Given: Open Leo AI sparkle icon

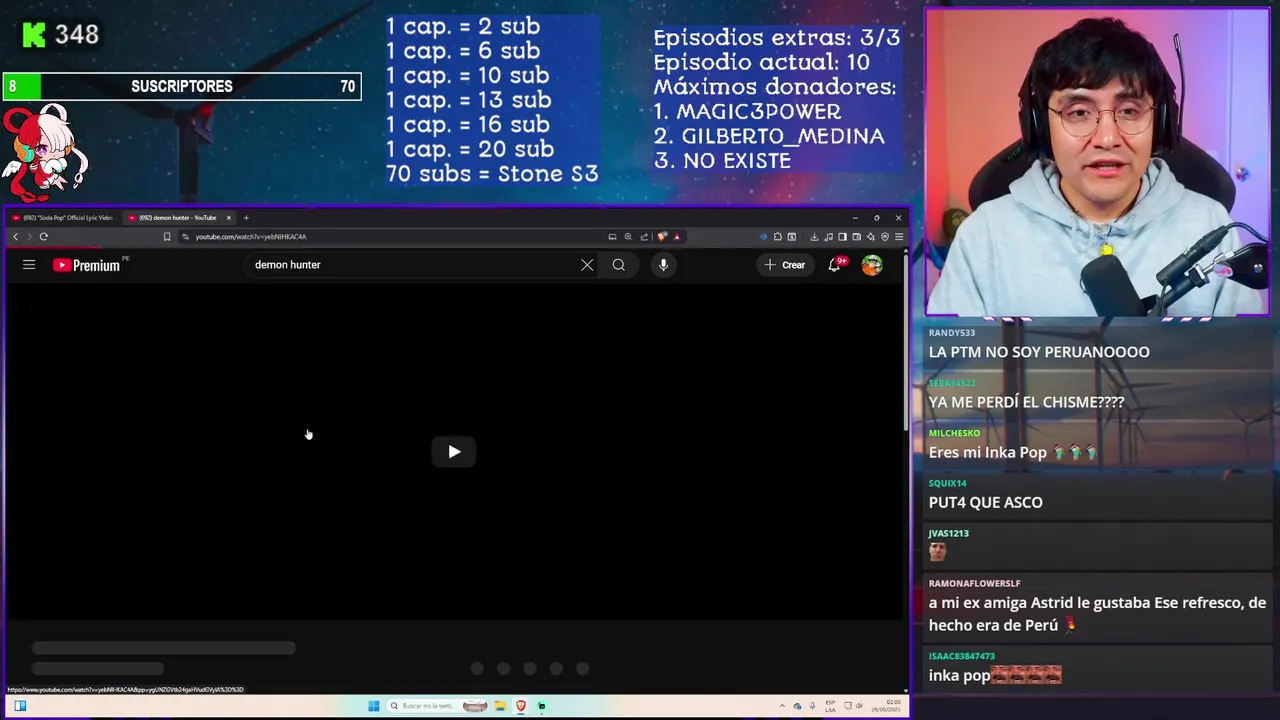Looking at the screenshot, I should [871, 237].
